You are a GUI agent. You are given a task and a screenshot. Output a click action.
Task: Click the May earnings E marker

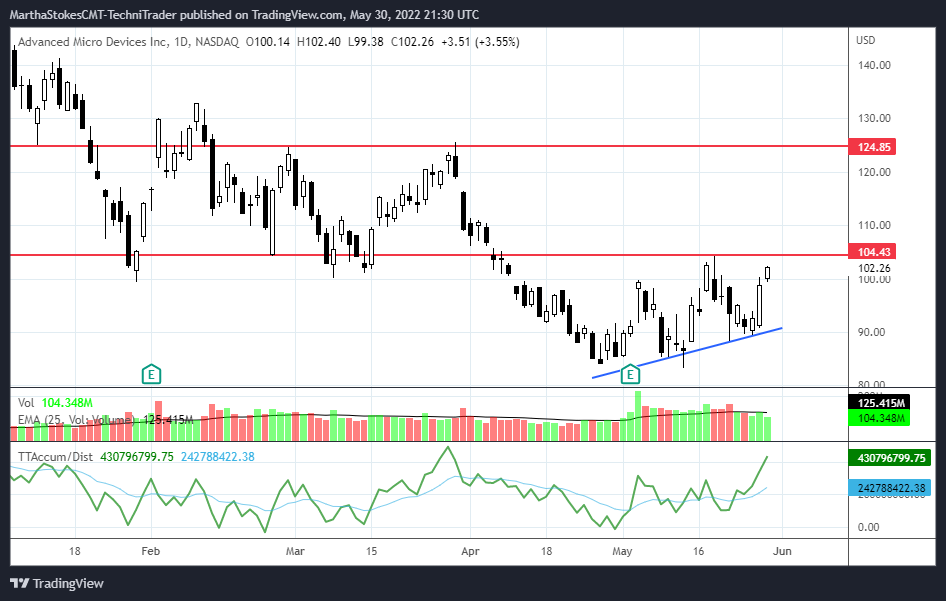(x=630, y=374)
